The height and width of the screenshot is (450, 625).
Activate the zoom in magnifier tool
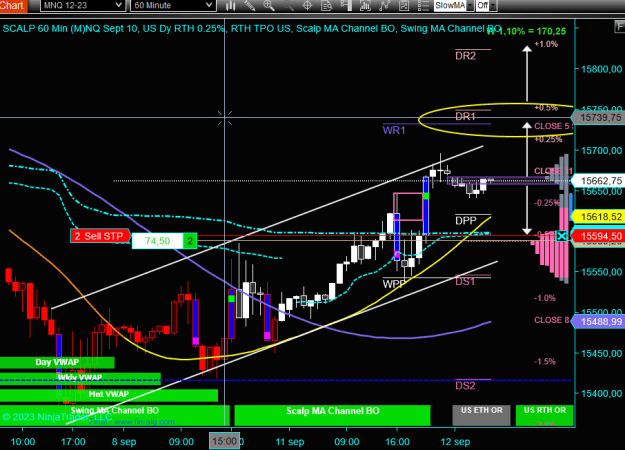(x=269, y=5)
